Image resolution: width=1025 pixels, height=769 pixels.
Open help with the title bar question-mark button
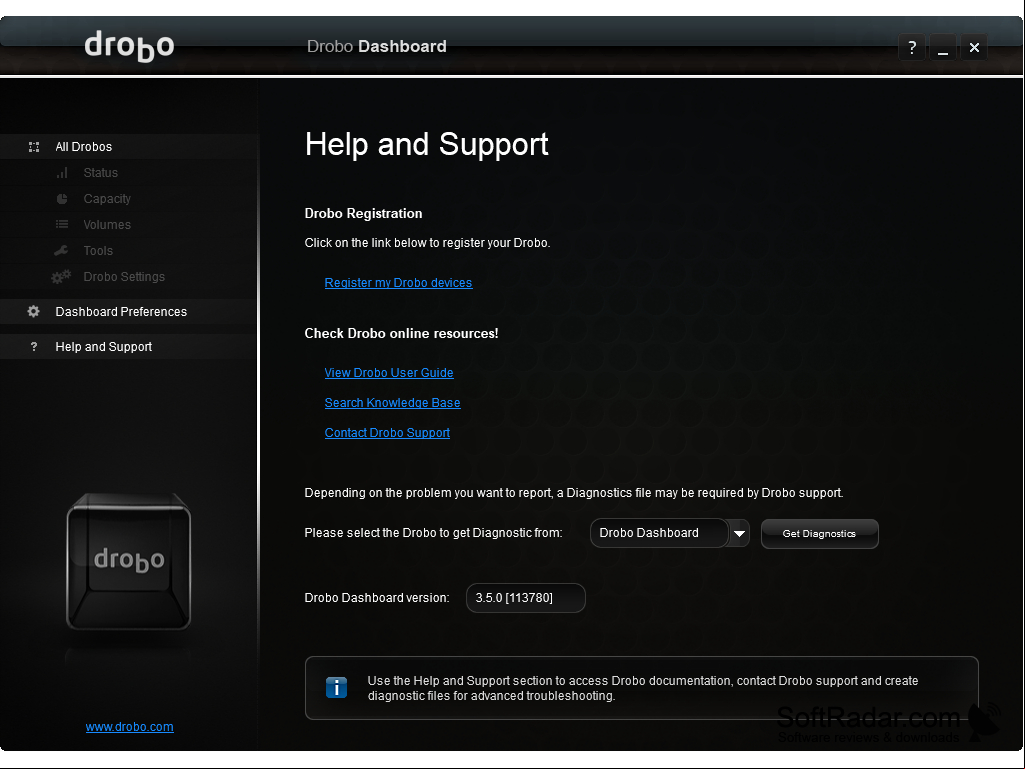coord(912,47)
